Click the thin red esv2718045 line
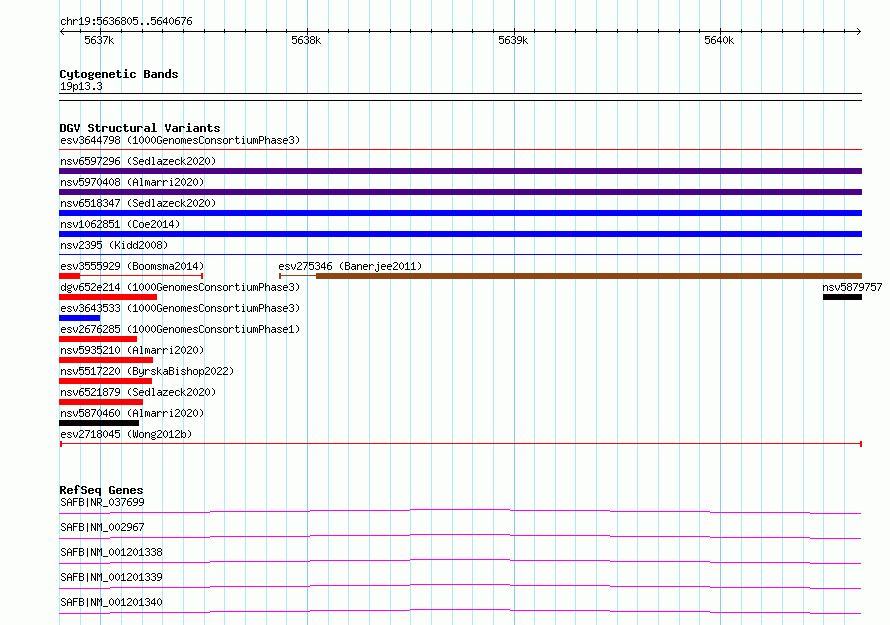 coord(460,444)
